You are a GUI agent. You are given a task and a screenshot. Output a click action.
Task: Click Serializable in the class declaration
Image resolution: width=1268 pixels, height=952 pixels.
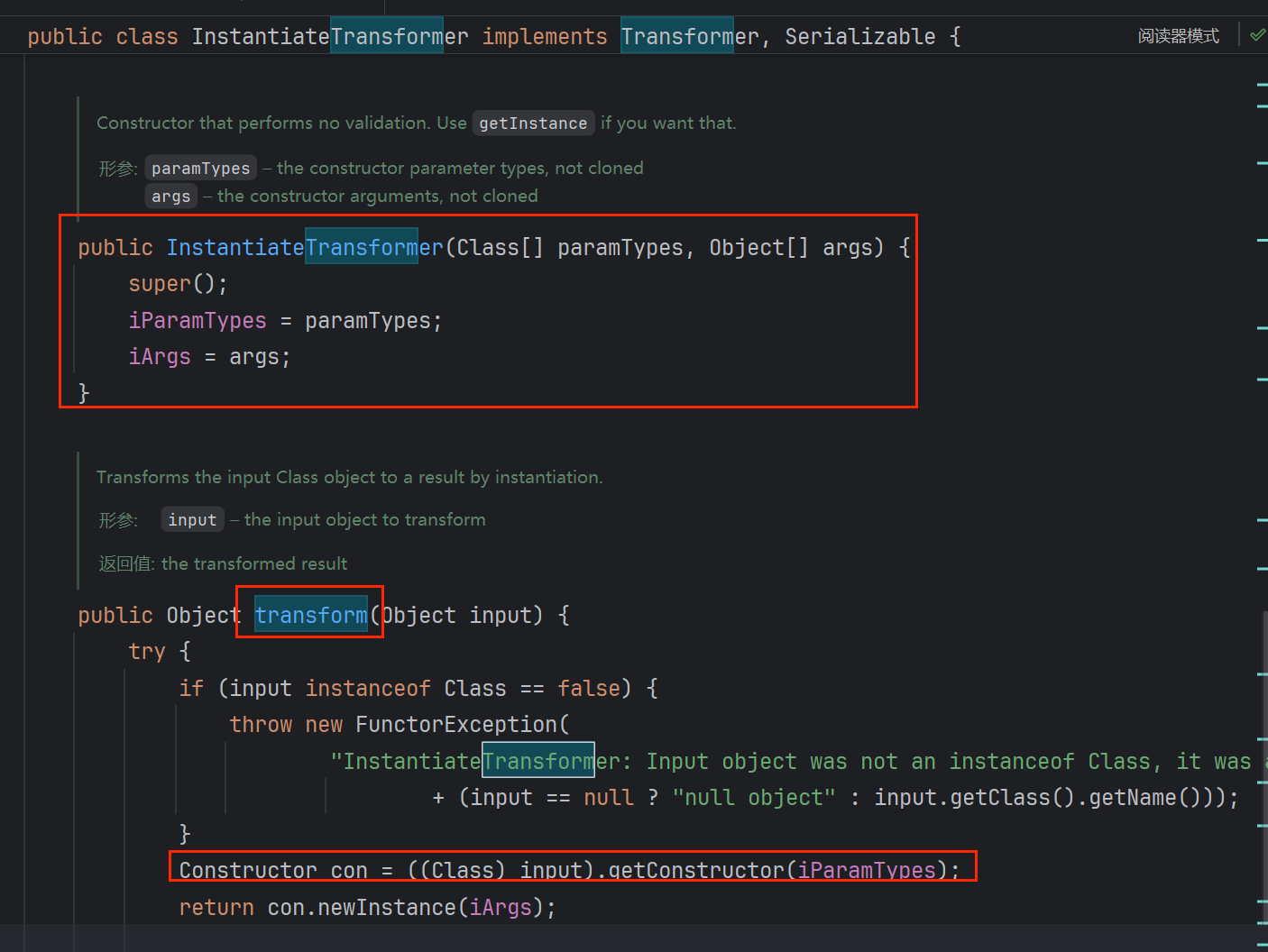coord(859,37)
